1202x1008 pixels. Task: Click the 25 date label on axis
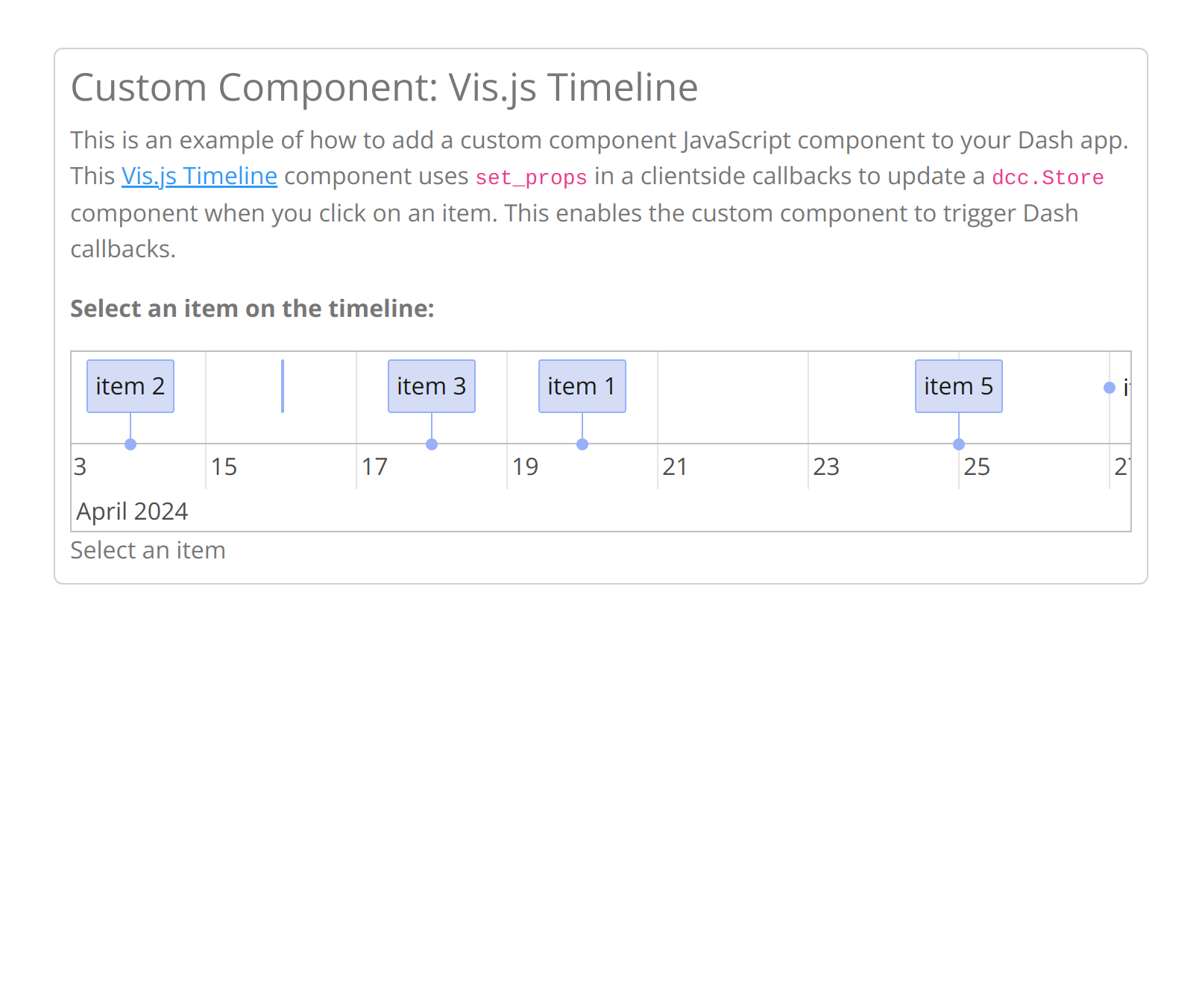coord(977,467)
